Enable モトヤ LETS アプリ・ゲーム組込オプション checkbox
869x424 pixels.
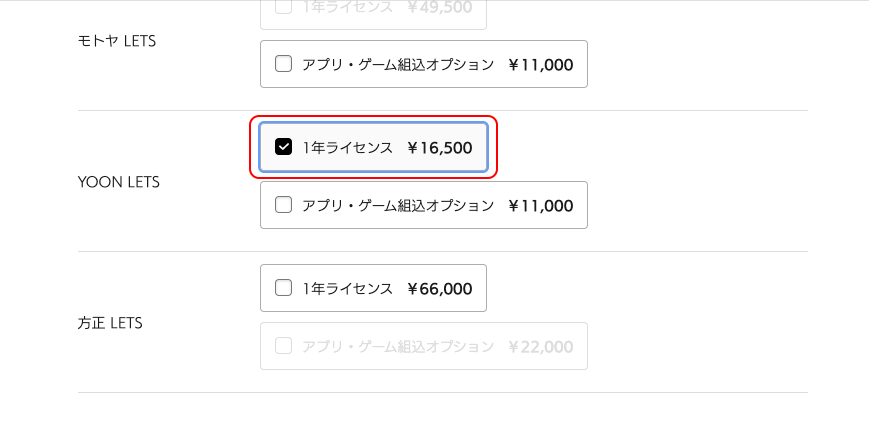click(x=283, y=64)
